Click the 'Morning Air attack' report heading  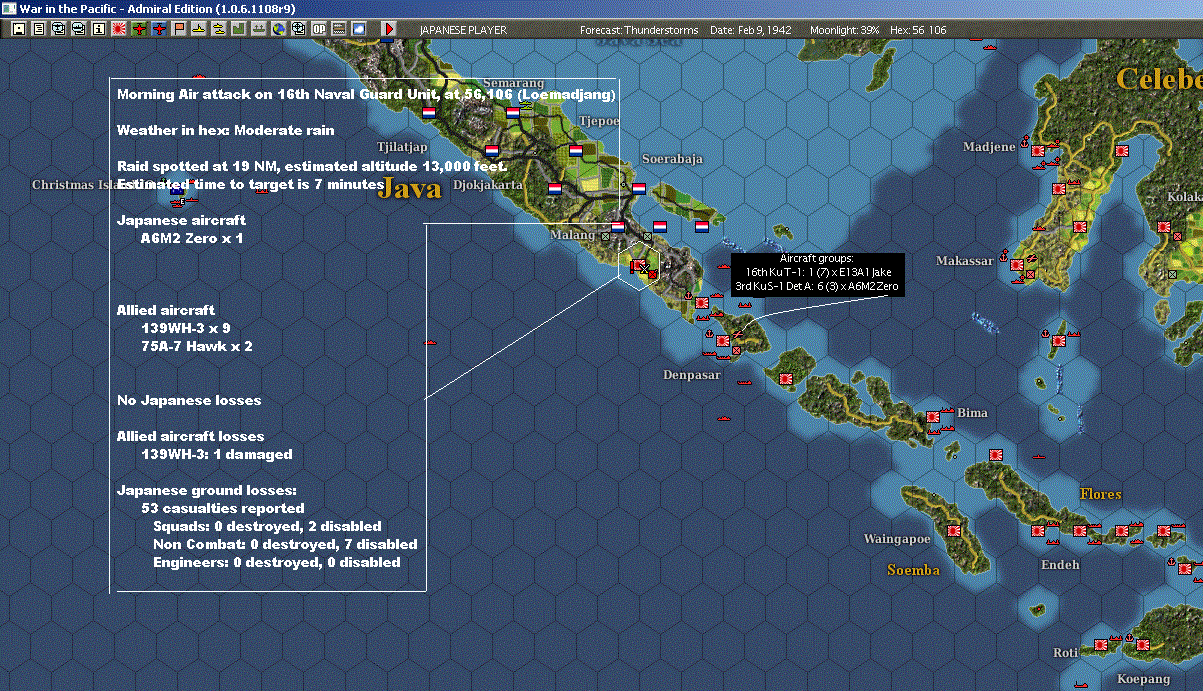click(367, 94)
